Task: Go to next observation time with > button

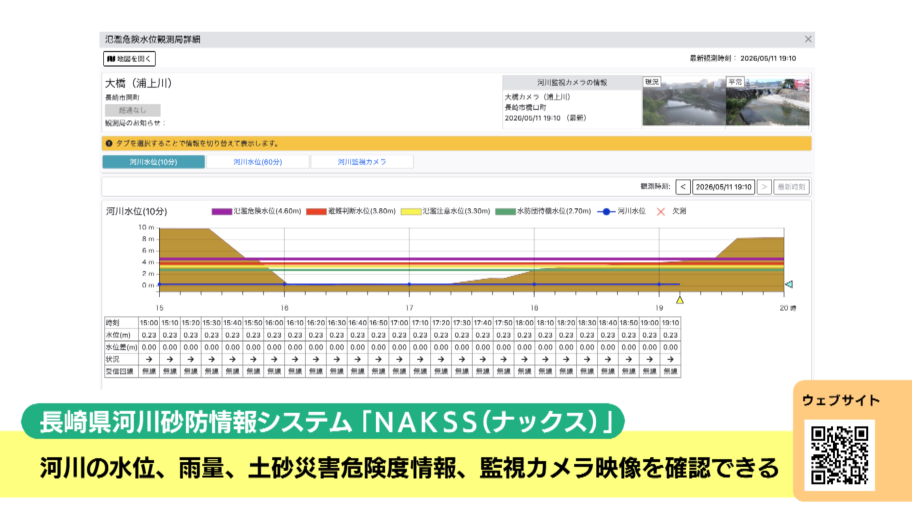Action: pyautogui.click(x=764, y=187)
